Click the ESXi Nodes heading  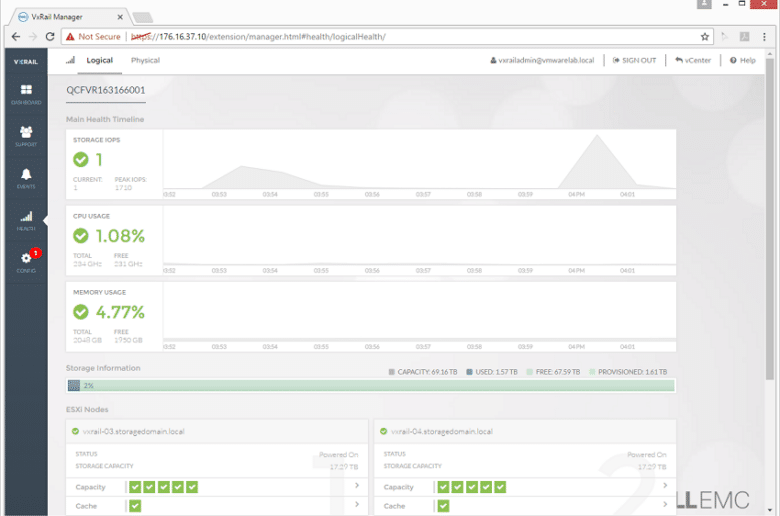tap(87, 409)
